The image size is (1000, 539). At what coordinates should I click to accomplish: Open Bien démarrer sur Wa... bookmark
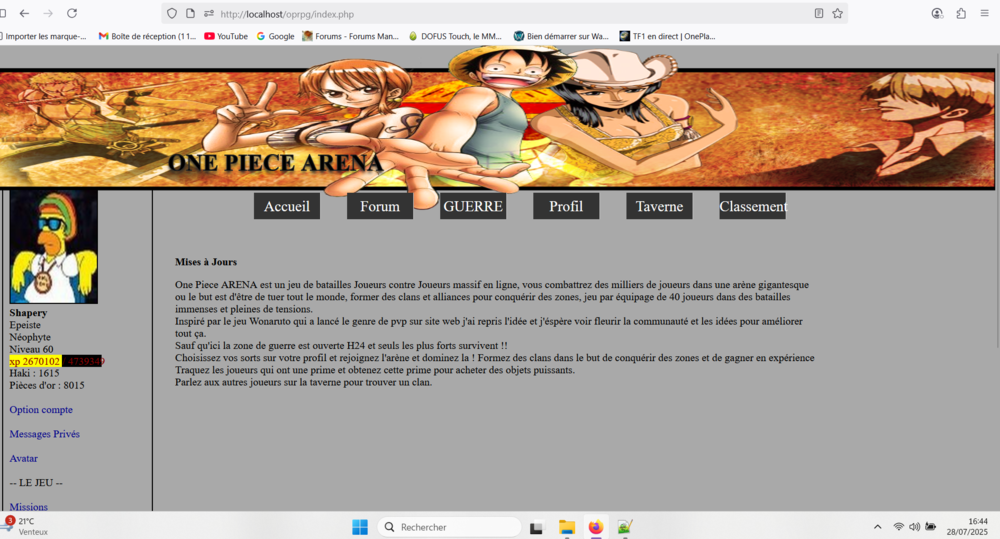click(x=561, y=36)
